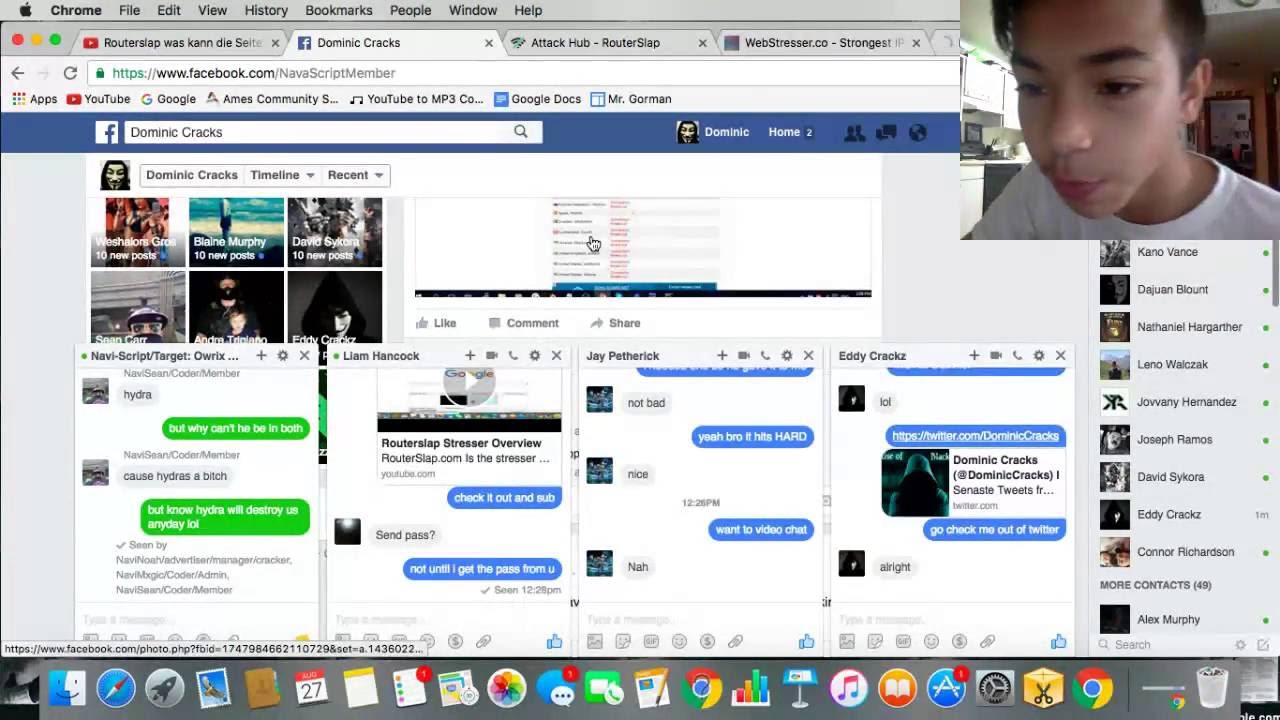Open the Jay Petherick chat options gear
This screenshot has width=1280, height=720.
tap(787, 355)
